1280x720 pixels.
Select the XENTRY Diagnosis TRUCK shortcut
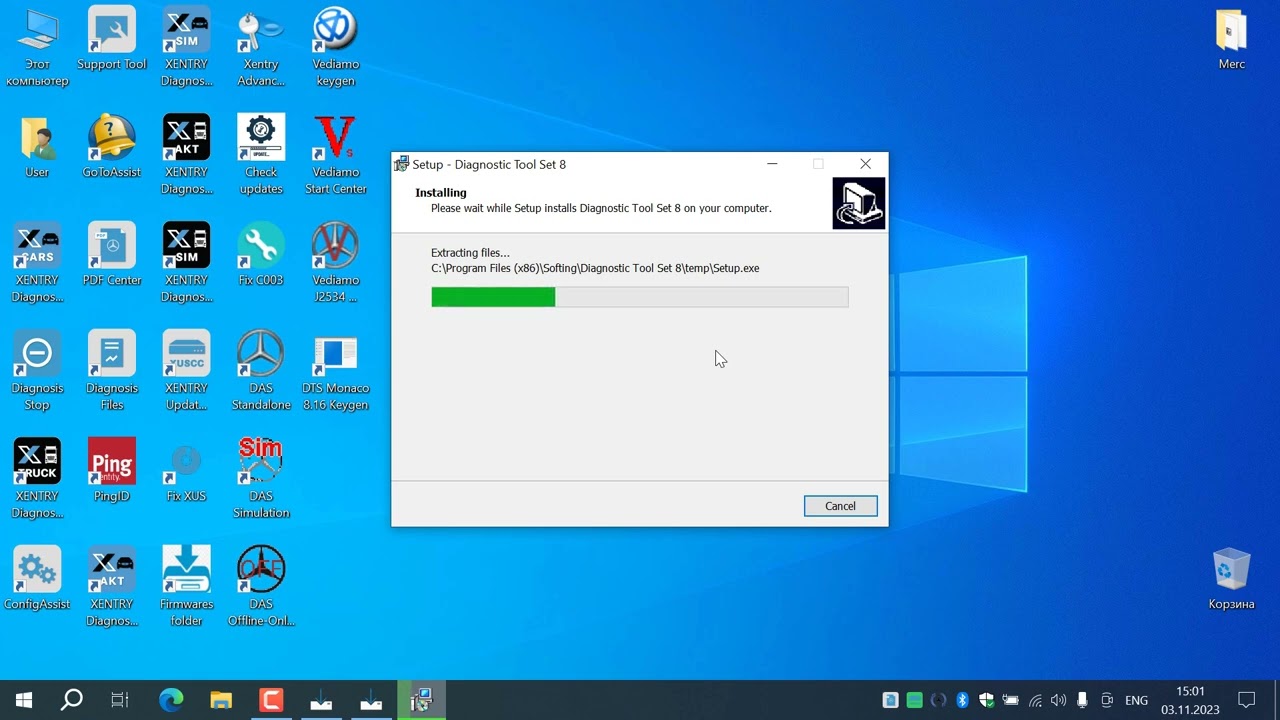pos(37,479)
